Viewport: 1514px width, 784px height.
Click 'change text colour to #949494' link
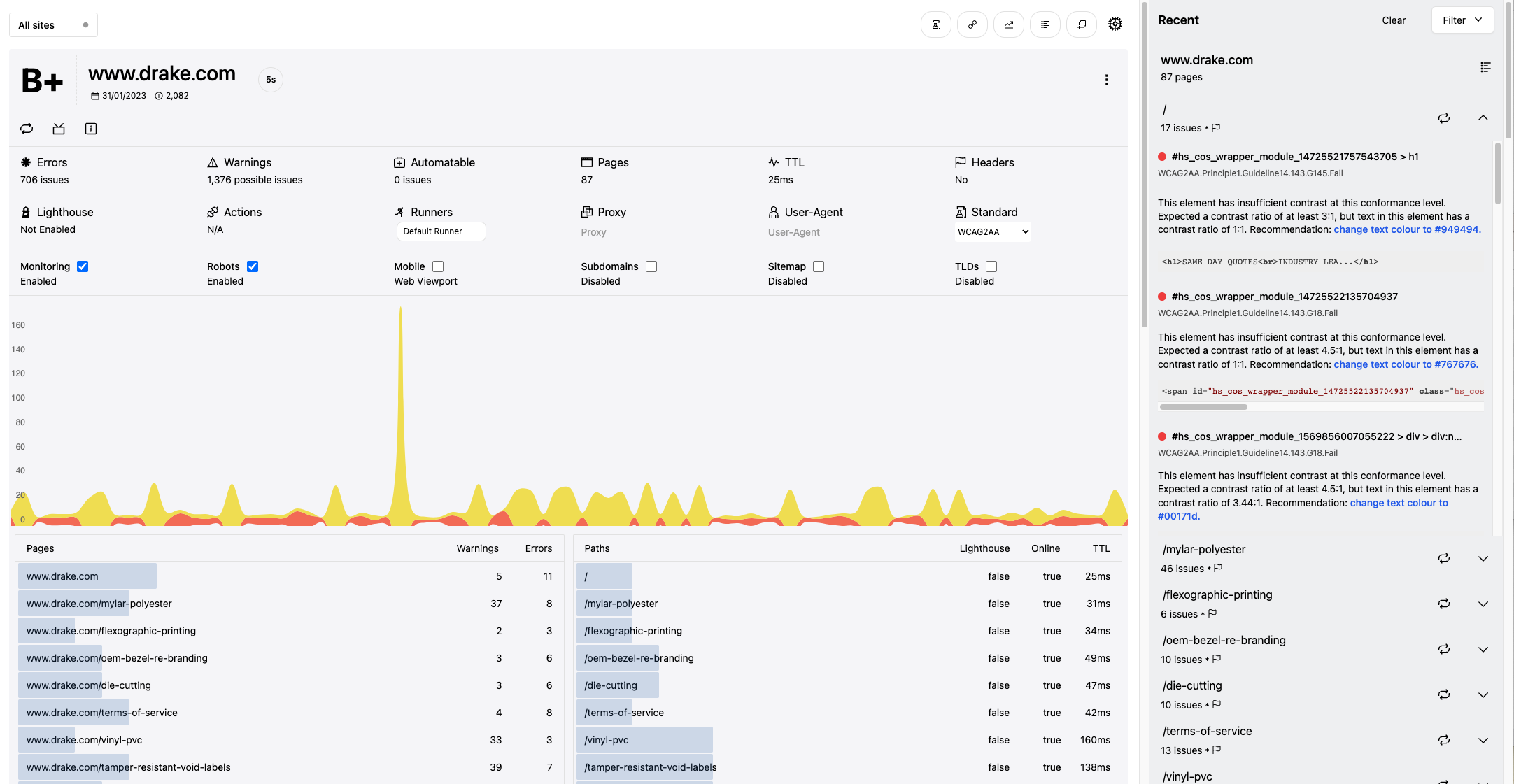point(1406,229)
